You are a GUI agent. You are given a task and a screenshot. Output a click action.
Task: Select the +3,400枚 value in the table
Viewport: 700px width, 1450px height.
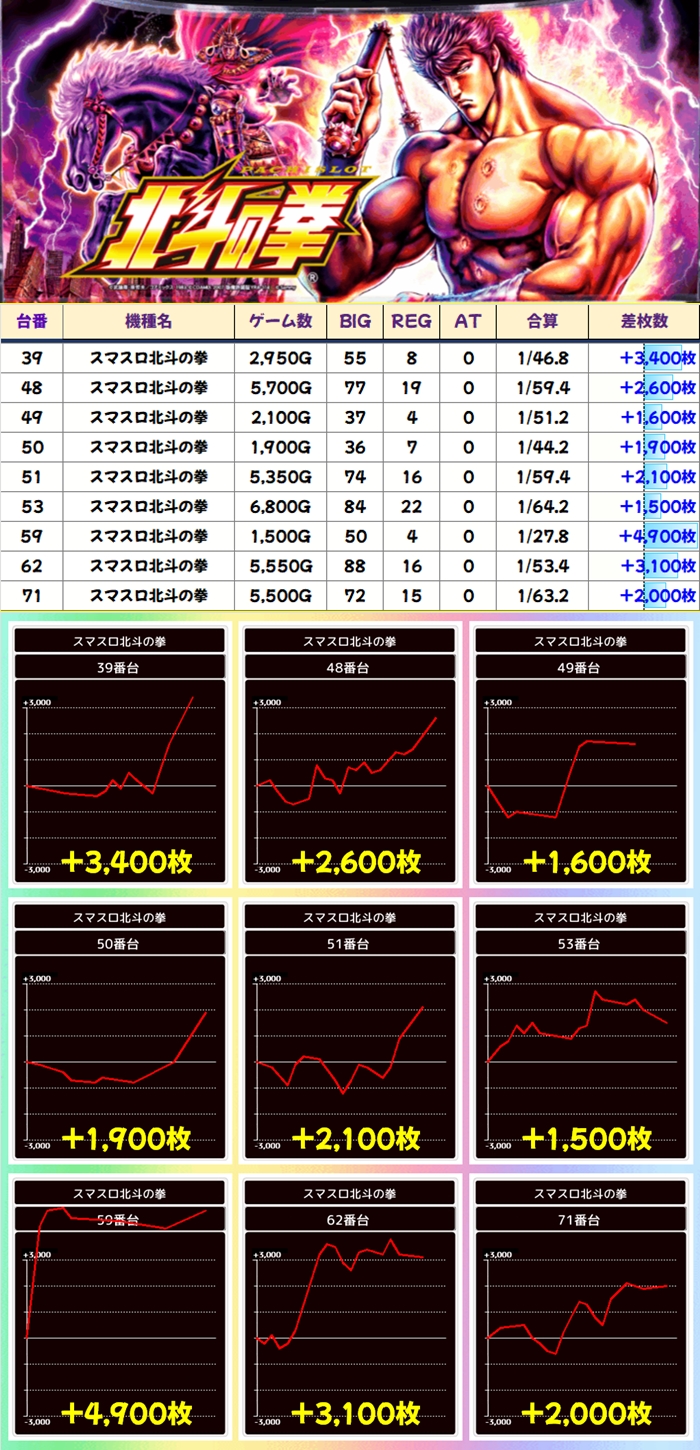click(x=657, y=358)
